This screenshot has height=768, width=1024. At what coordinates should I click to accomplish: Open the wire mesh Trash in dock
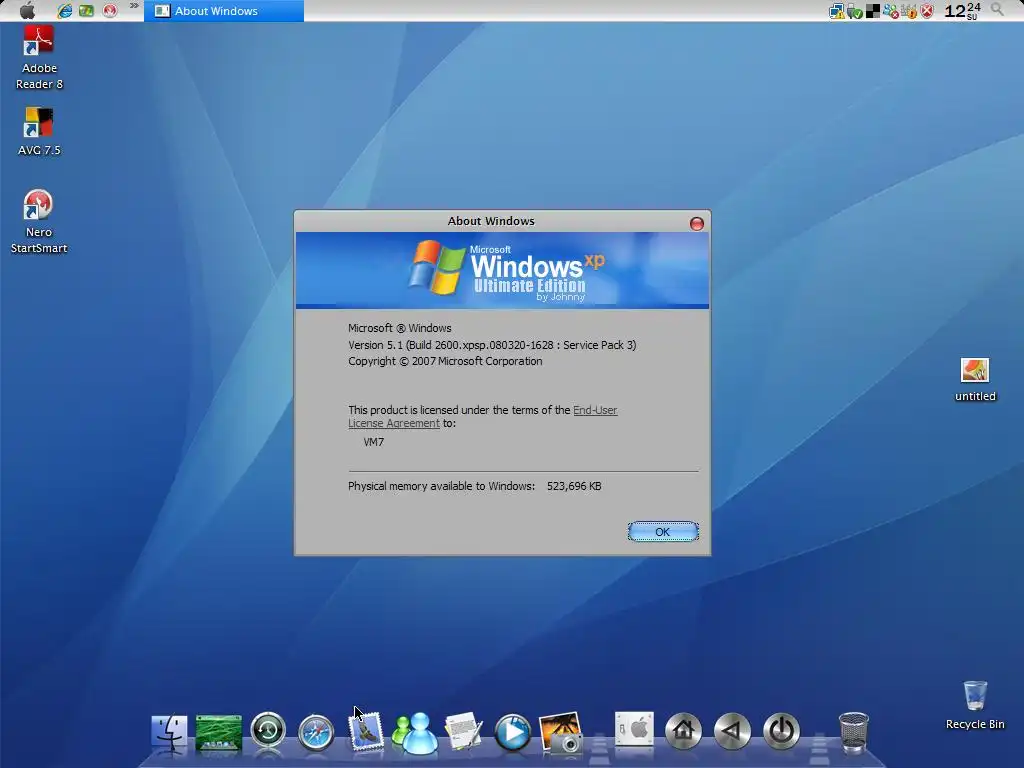854,732
